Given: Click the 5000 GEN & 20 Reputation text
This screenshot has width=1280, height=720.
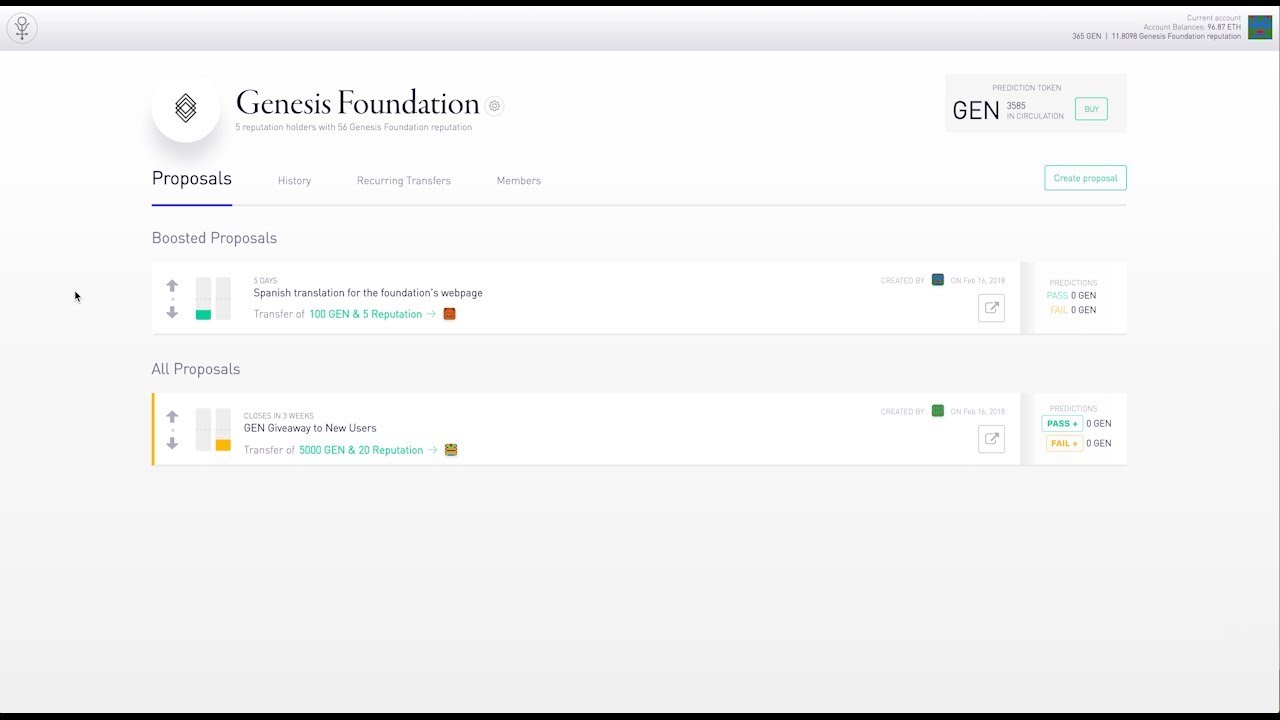Looking at the screenshot, I should tap(361, 450).
